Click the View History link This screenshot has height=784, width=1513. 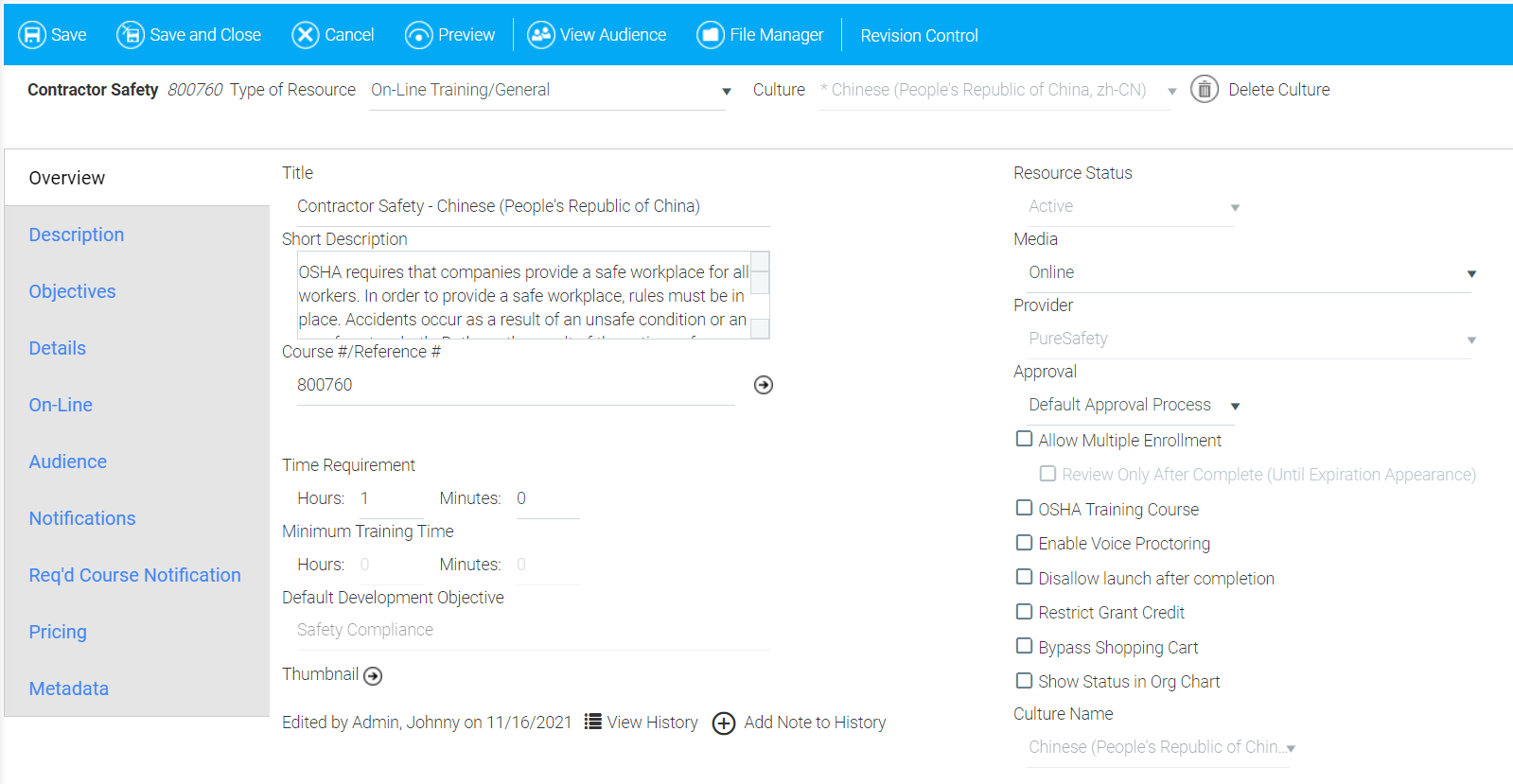pos(651,723)
